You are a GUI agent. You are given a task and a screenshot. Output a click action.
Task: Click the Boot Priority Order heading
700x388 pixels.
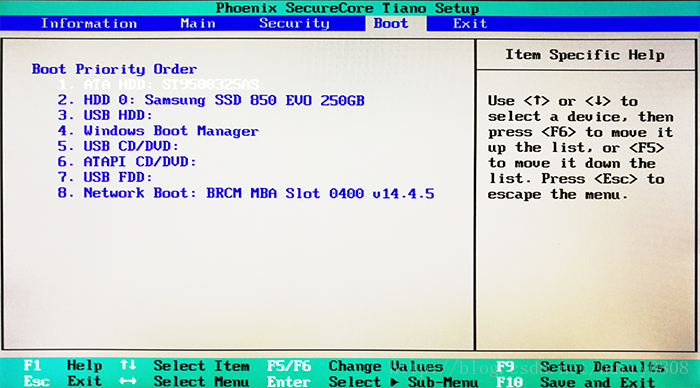click(x=114, y=69)
